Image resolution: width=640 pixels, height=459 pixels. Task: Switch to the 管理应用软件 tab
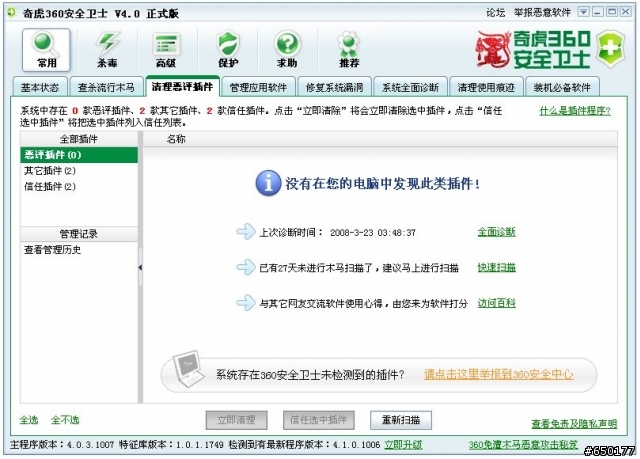(258, 87)
